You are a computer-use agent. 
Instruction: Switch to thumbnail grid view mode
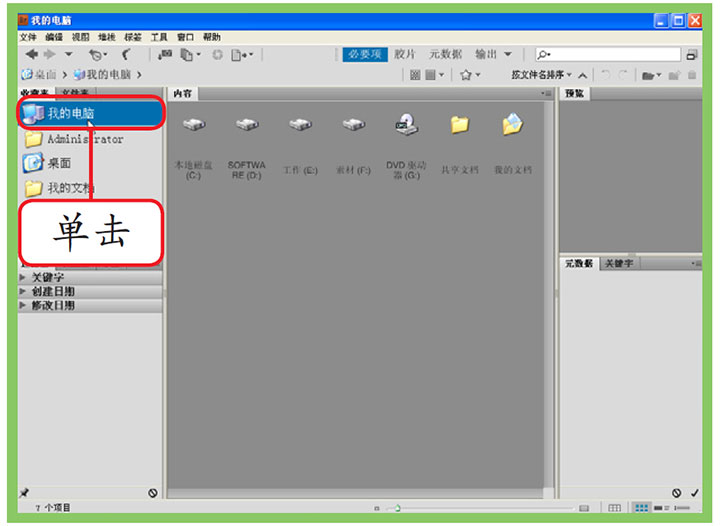click(642, 508)
